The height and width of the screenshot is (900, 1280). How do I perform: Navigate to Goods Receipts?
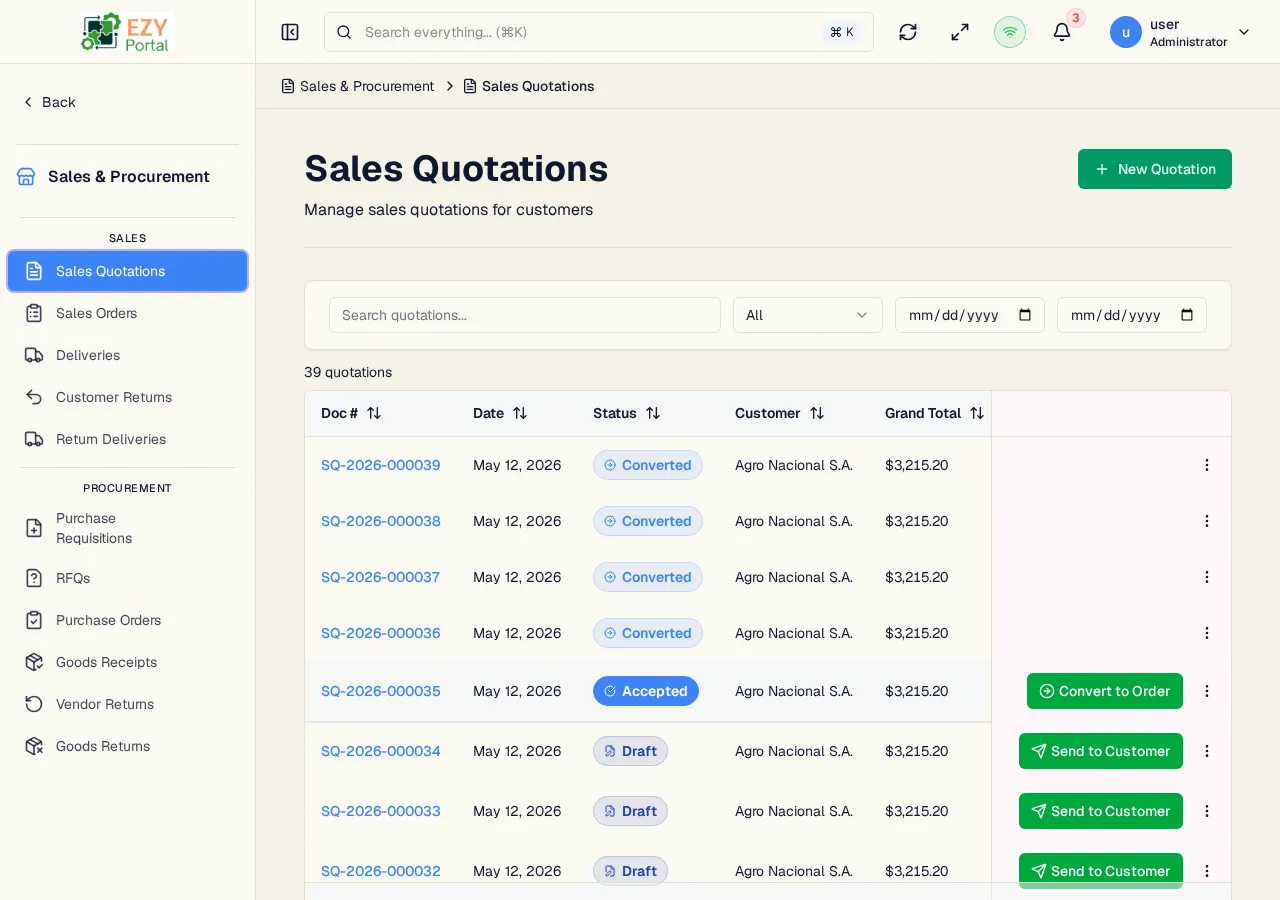127,662
